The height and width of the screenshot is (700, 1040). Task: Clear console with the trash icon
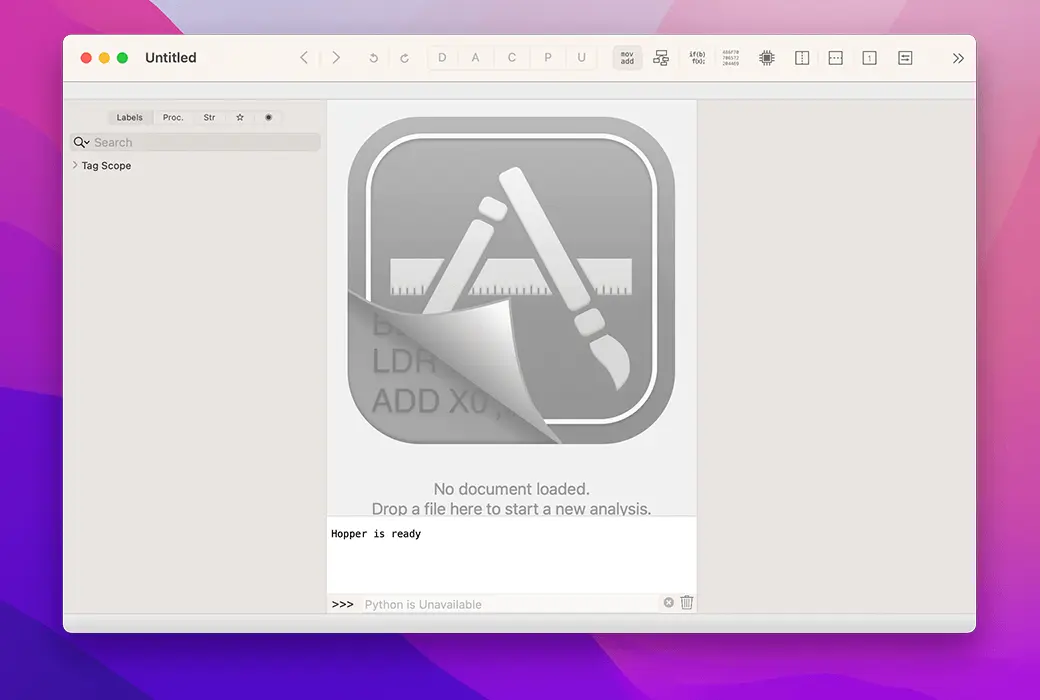click(x=686, y=602)
